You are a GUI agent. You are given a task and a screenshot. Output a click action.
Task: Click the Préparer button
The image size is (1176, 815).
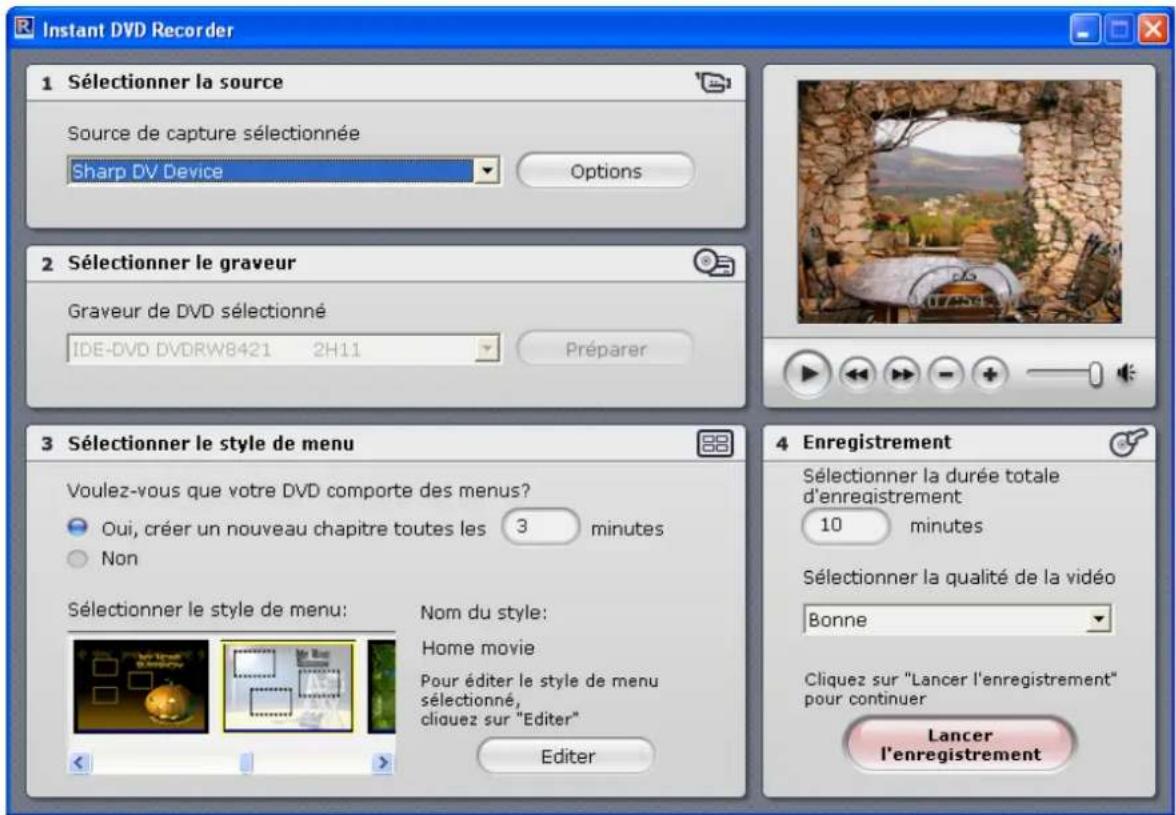pos(605,349)
